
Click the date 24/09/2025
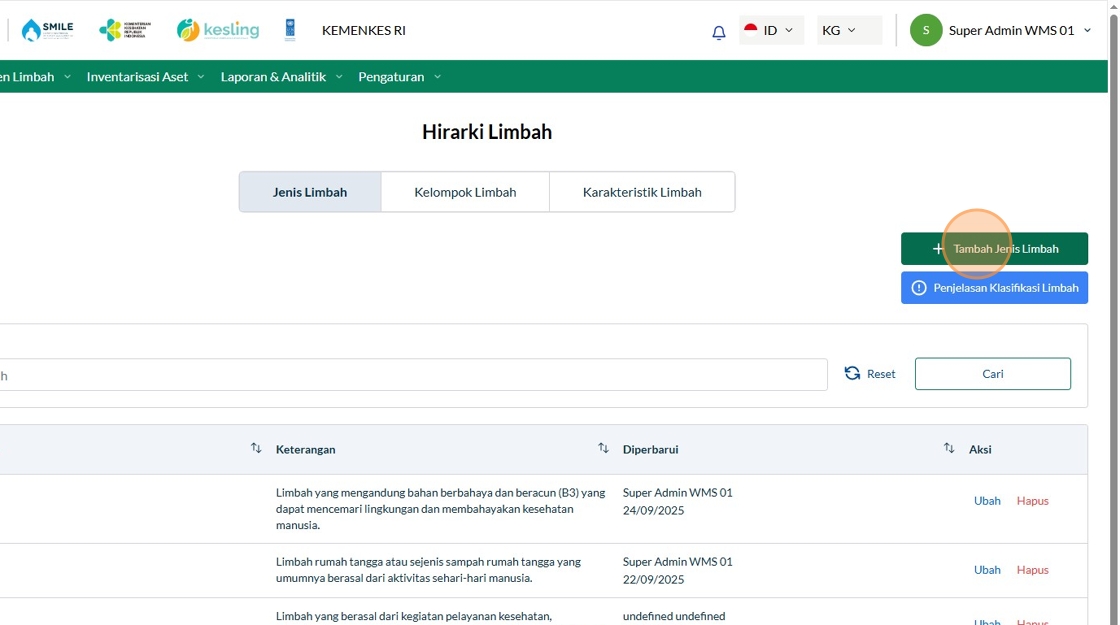click(654, 511)
